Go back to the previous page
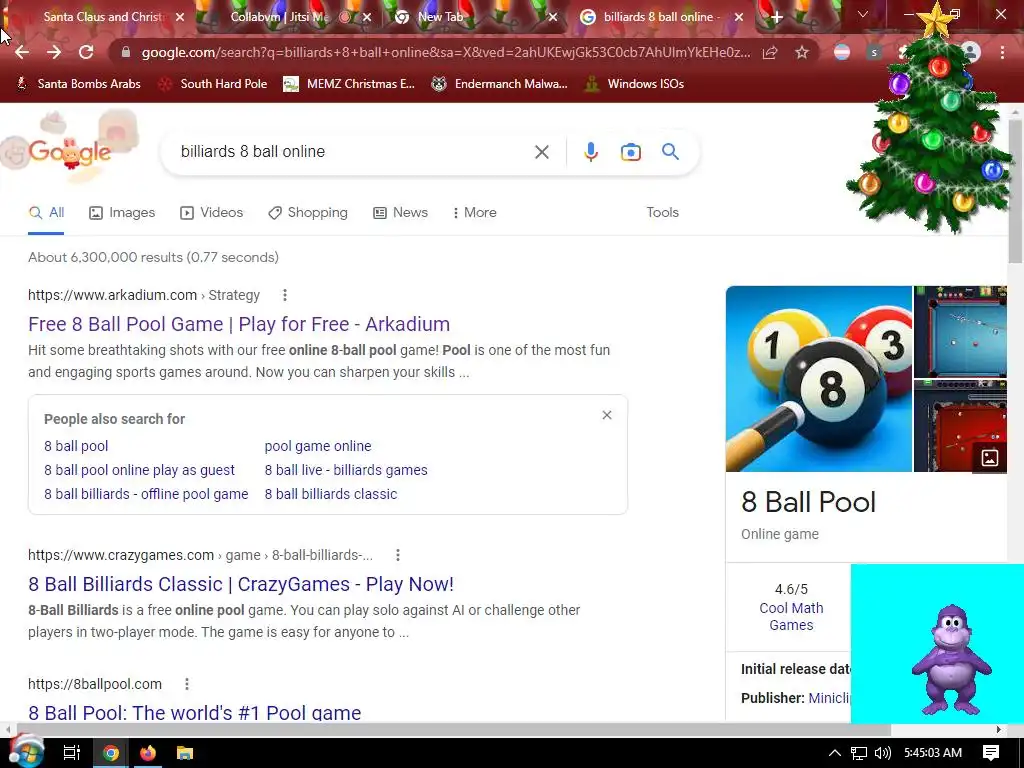The width and height of the screenshot is (1024, 768). tap(22, 52)
